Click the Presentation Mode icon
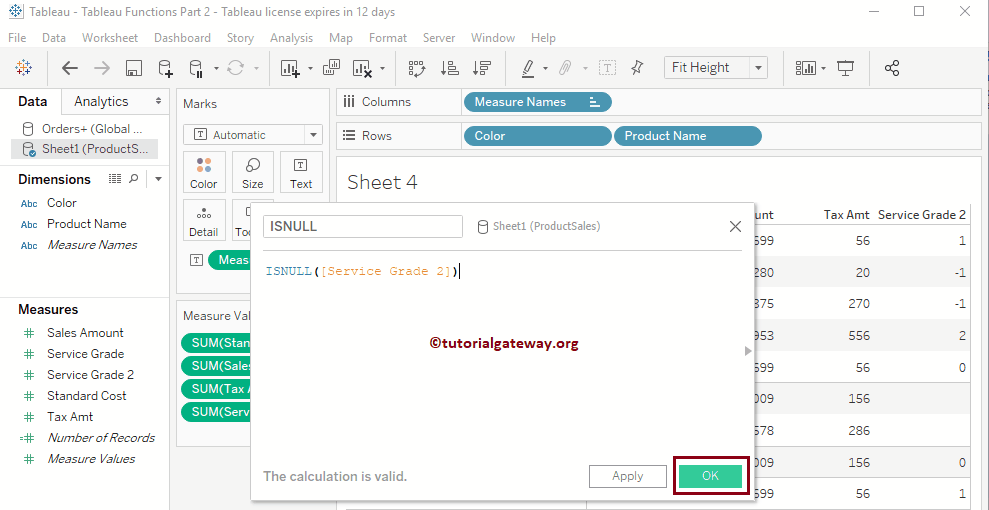Image resolution: width=989 pixels, height=510 pixels. [x=845, y=68]
